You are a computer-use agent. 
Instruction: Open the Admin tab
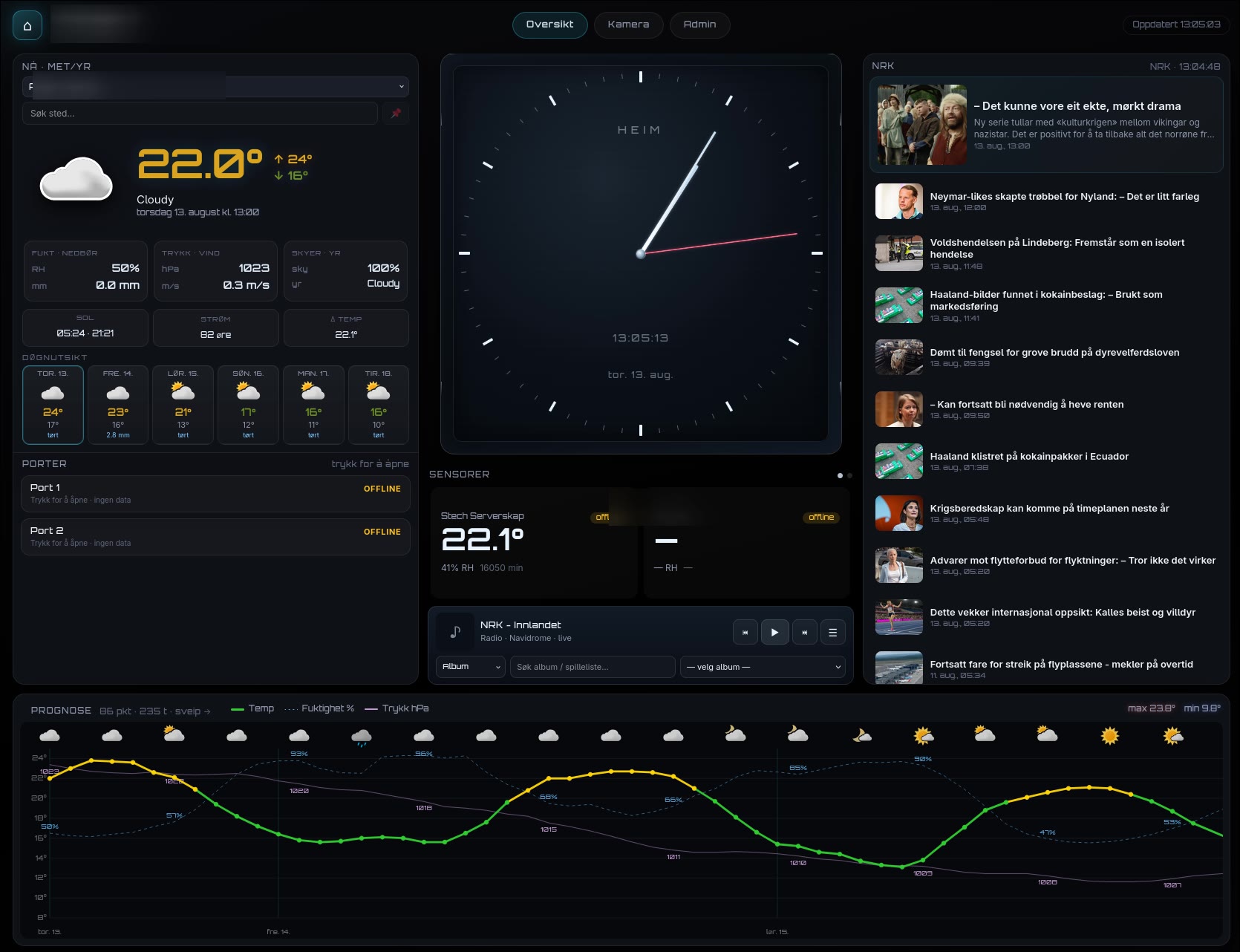point(699,25)
